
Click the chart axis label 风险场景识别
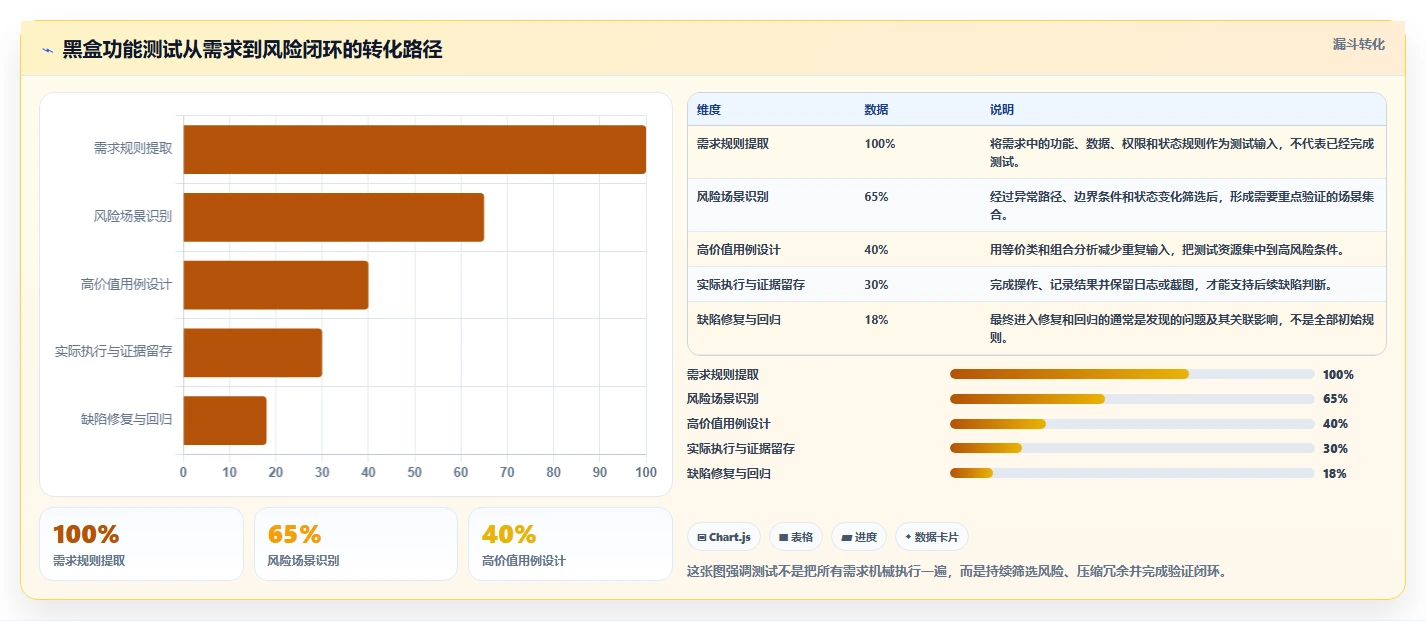[x=133, y=216]
